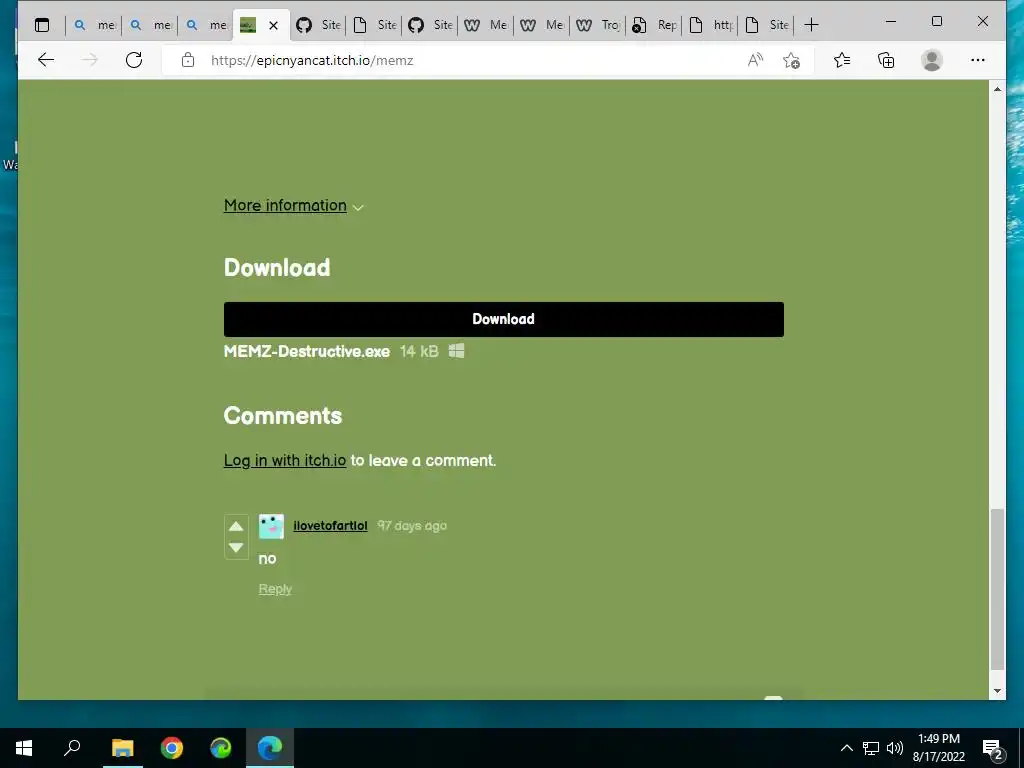Open the notification center

[x=993, y=749]
